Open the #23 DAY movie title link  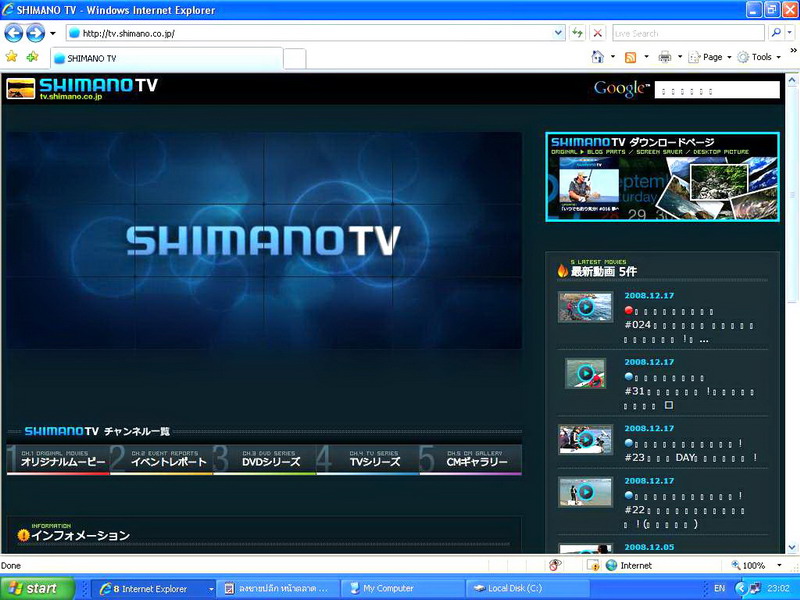[x=691, y=451]
